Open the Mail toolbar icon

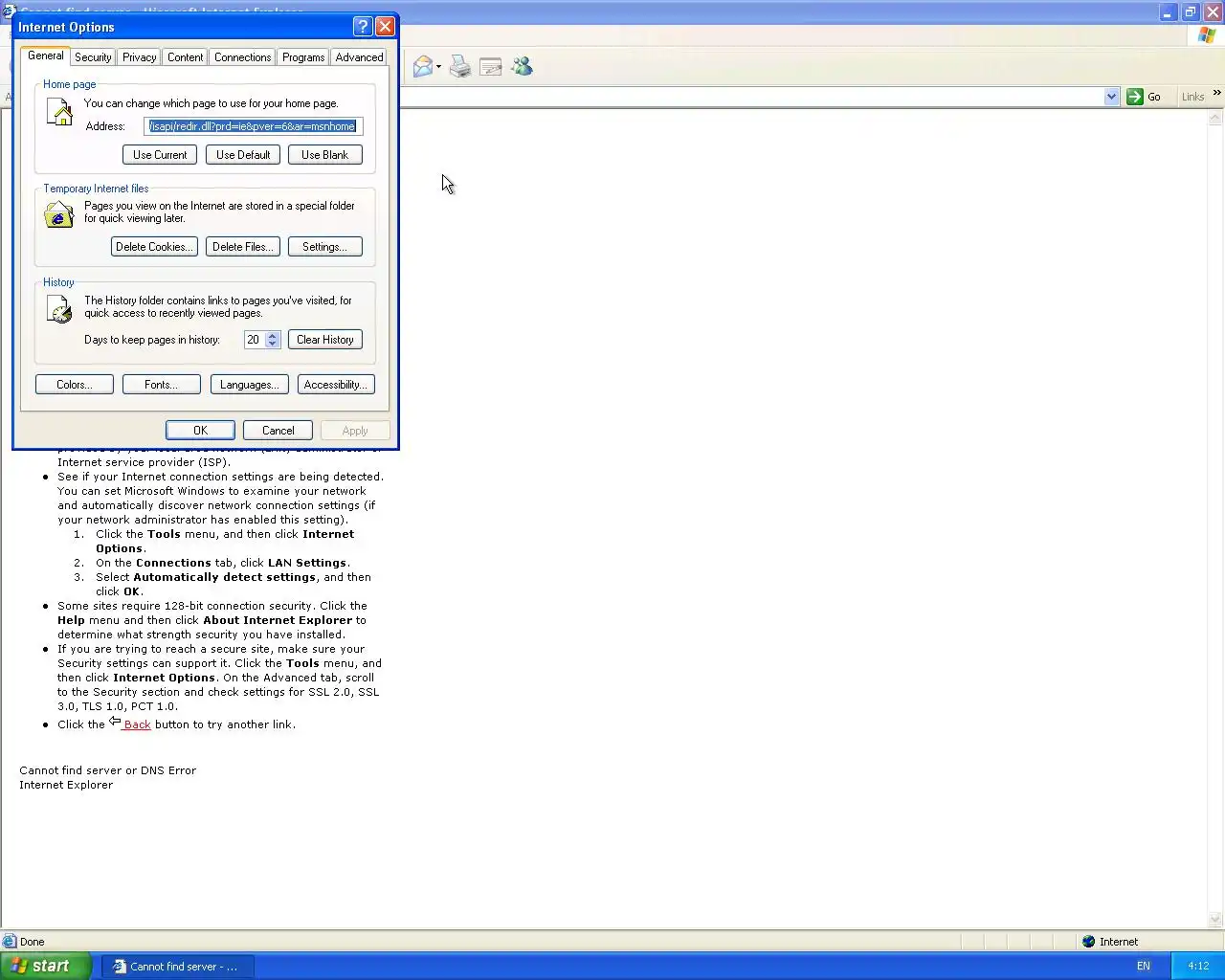[423, 66]
